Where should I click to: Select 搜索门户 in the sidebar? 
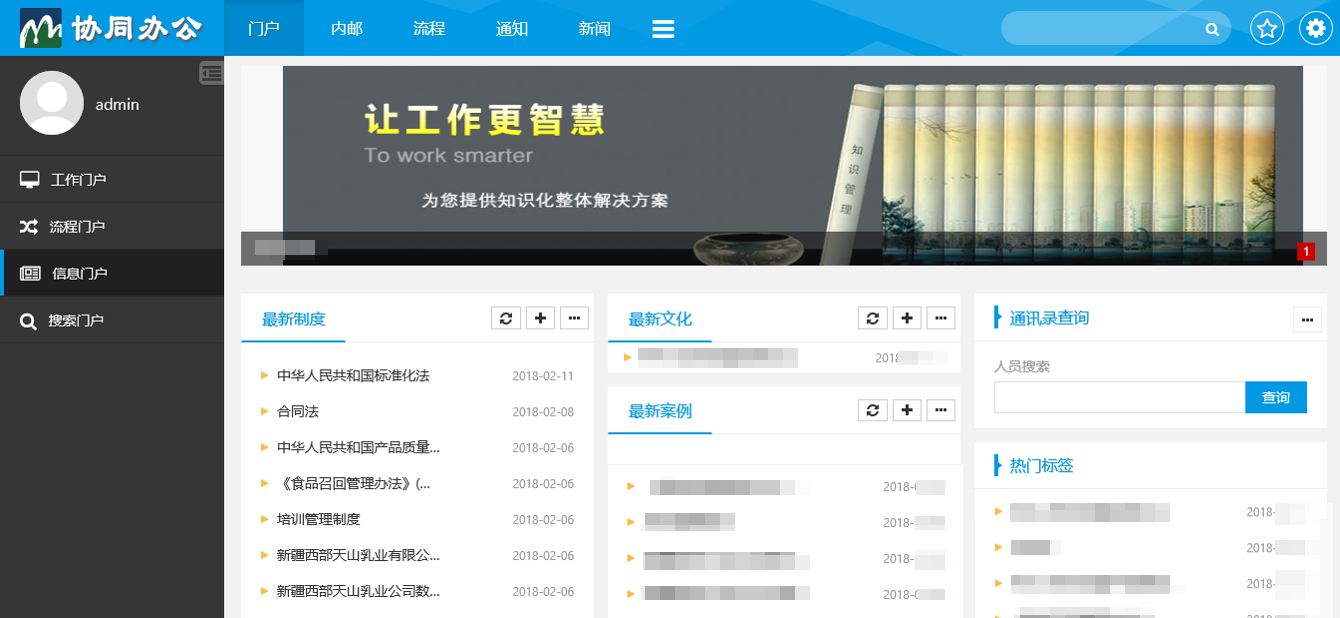tap(112, 320)
